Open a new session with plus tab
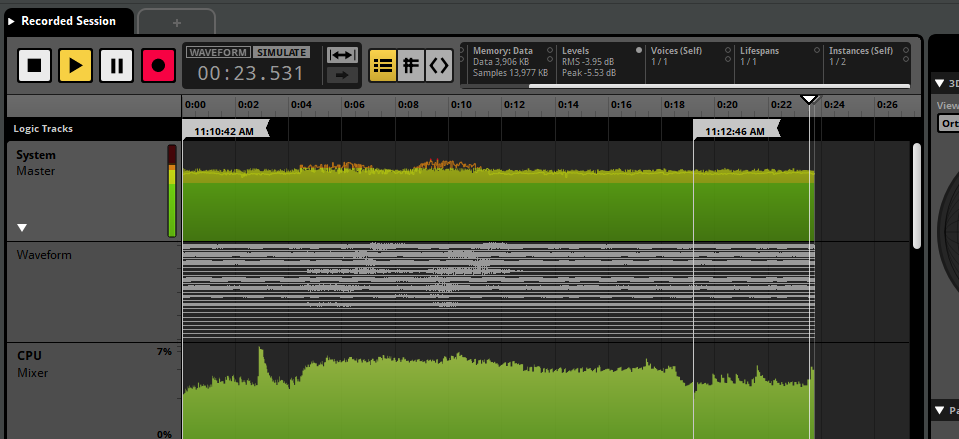Screen dimensions: 959x439 (x=176, y=21)
